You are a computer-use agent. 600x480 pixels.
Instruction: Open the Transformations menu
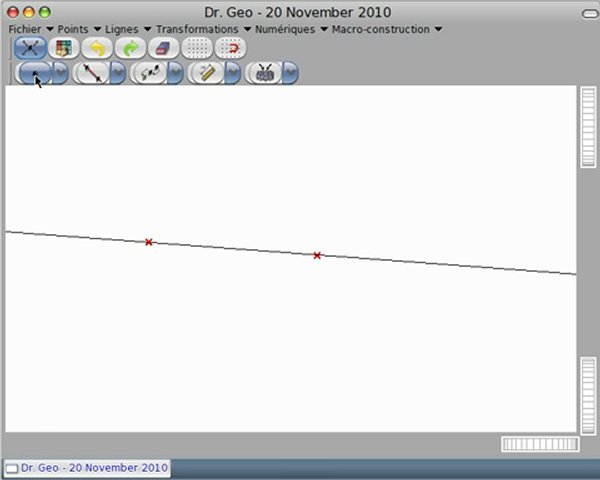click(203, 29)
